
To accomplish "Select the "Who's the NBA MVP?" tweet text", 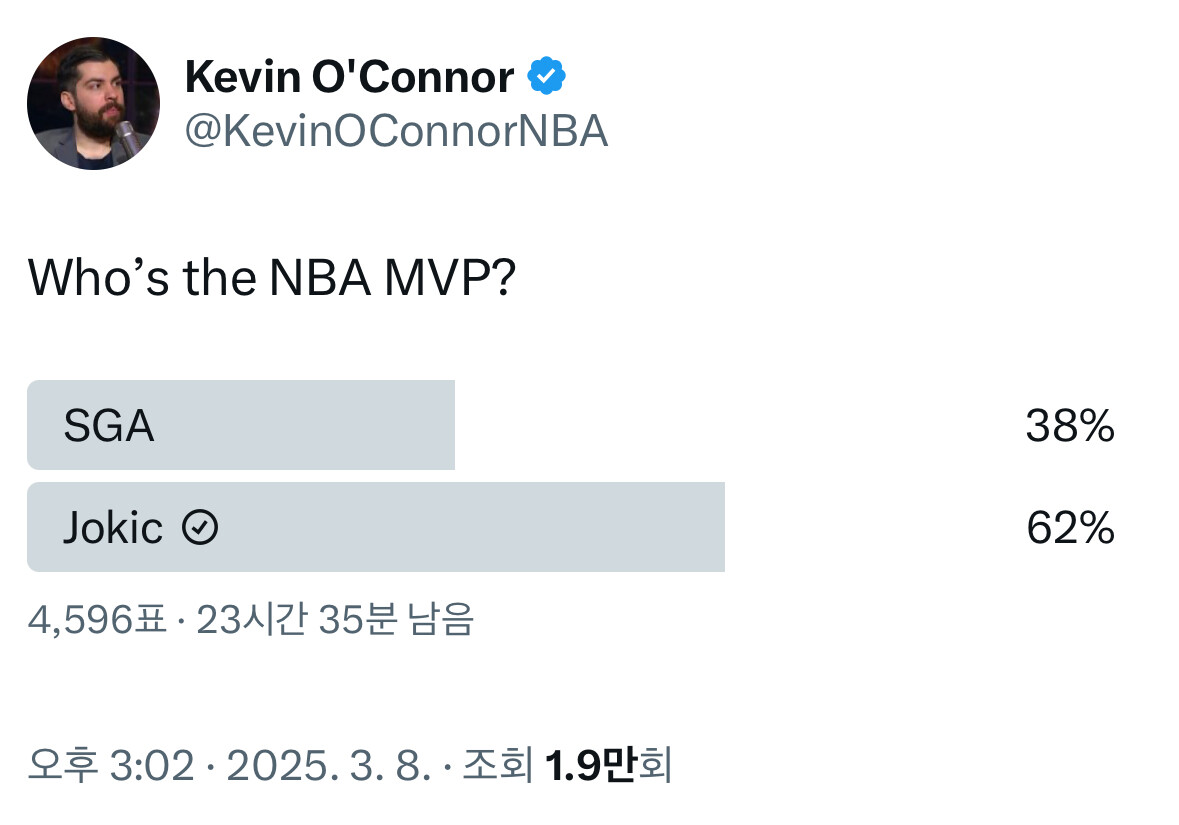I will tap(271, 278).
